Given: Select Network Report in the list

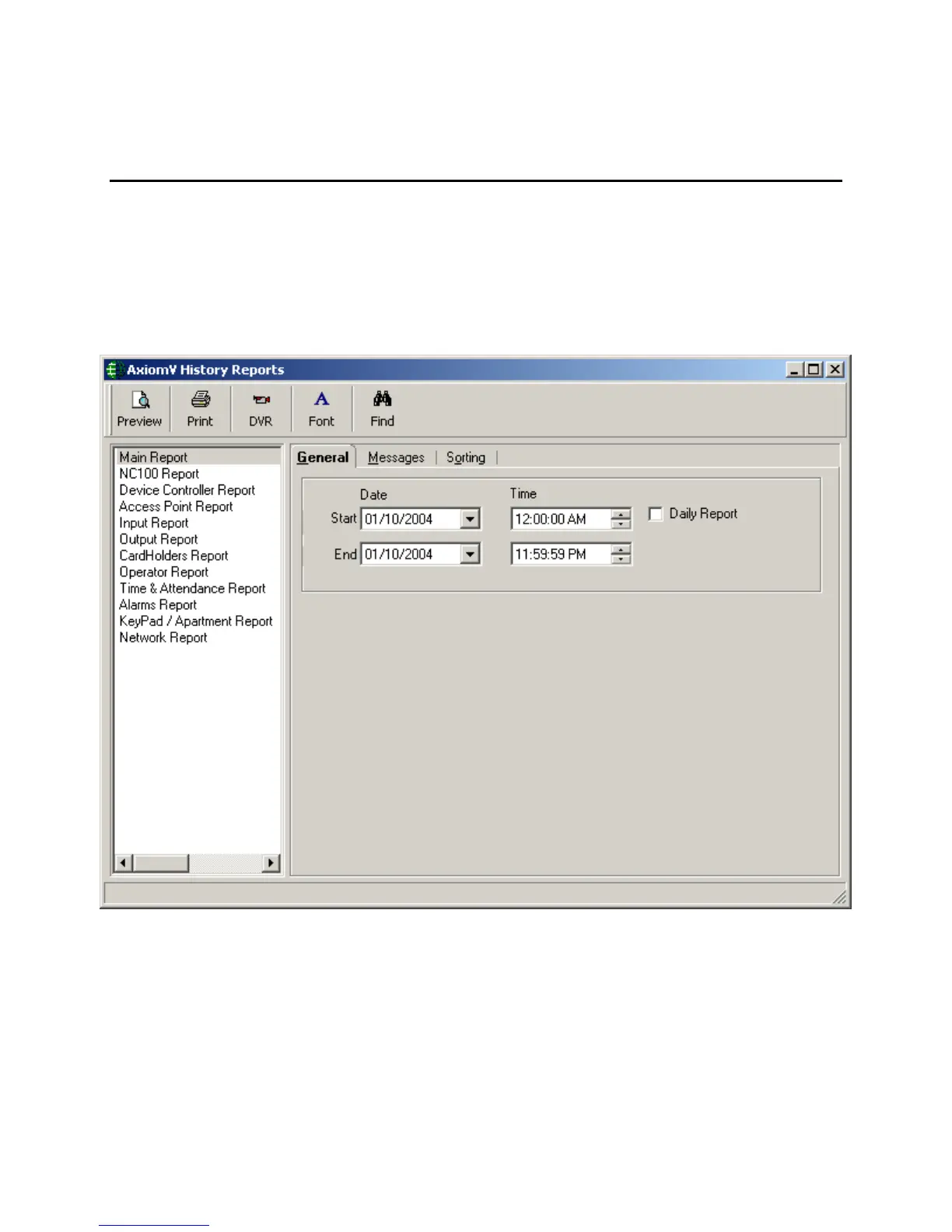Looking at the screenshot, I should click(x=163, y=637).
